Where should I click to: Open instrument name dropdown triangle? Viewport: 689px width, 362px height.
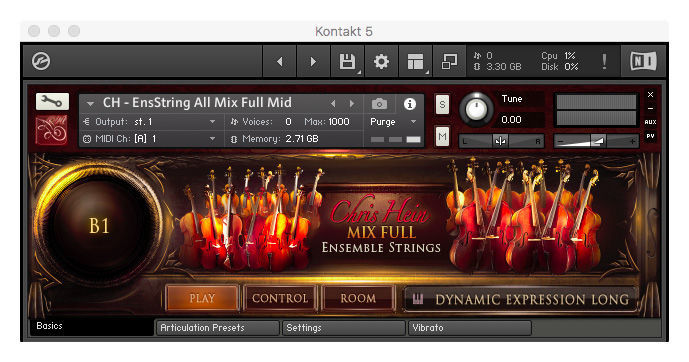[90, 104]
